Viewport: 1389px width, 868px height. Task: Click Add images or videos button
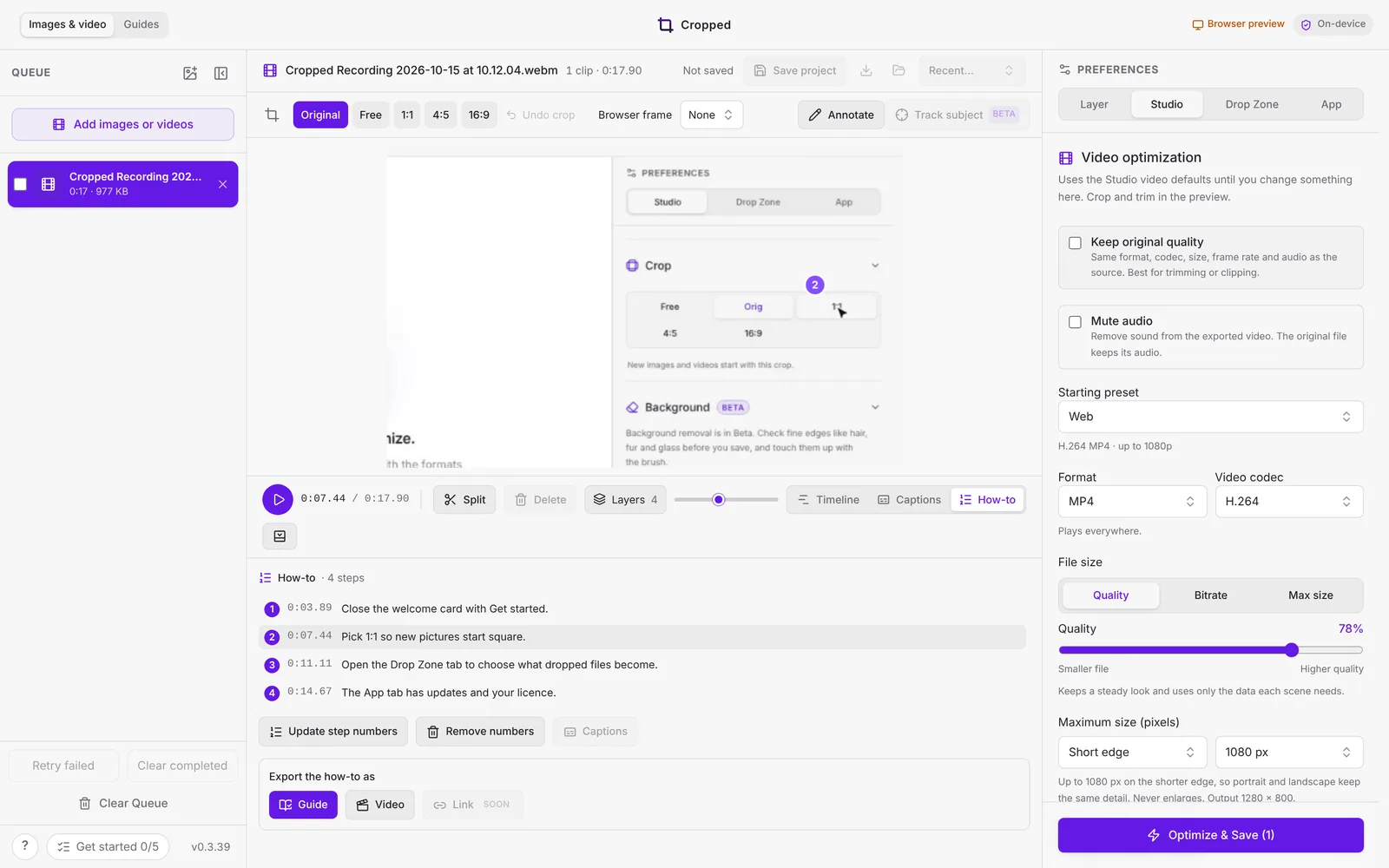[122, 124]
